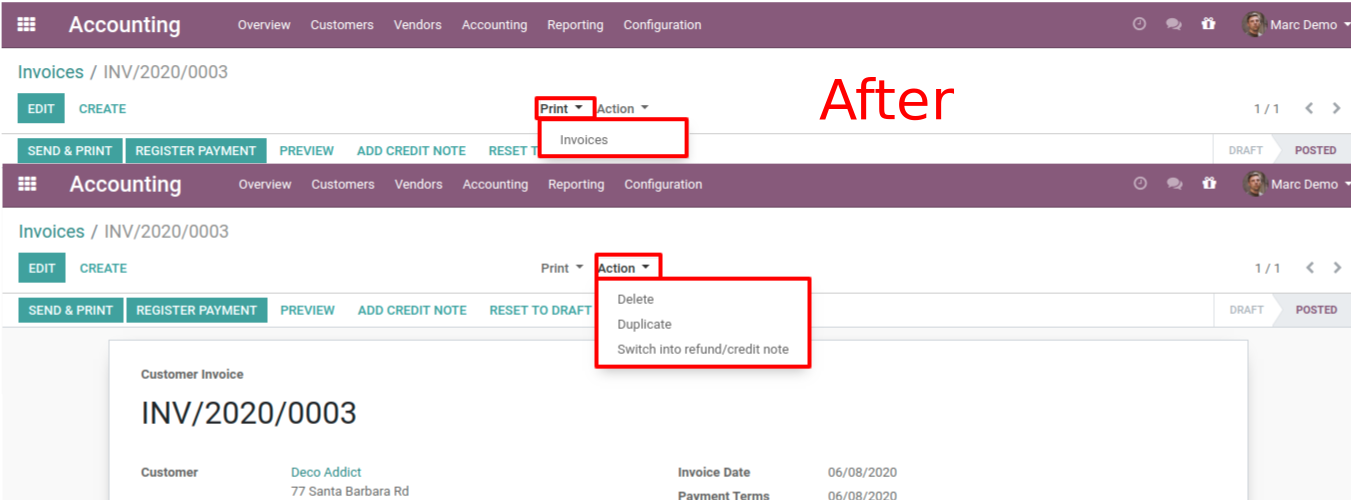Click REGISTER PAYMENT button above the invoice form
The height and width of the screenshot is (500, 1351).
[196, 310]
